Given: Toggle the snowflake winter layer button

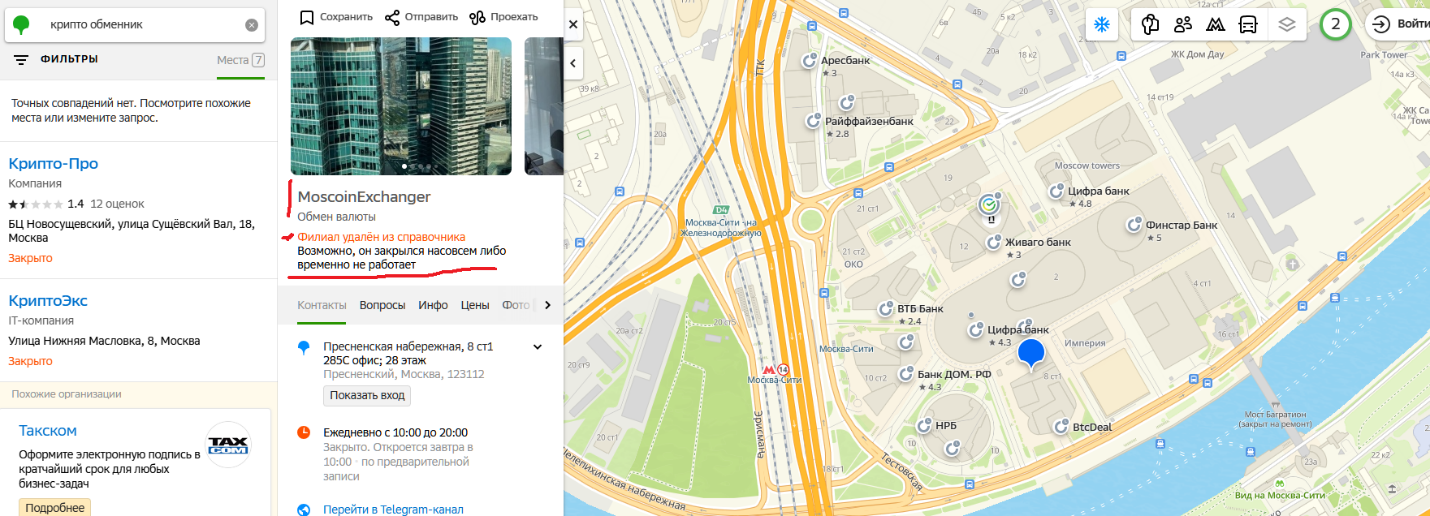Looking at the screenshot, I should [x=1101, y=24].
